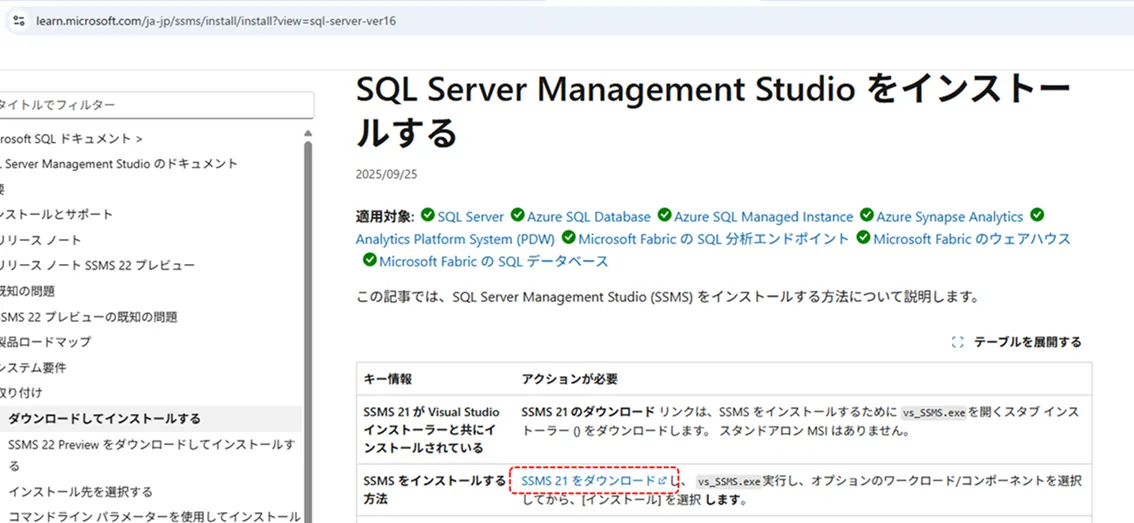Open Analytics Platform System (PDW) link

455,239
